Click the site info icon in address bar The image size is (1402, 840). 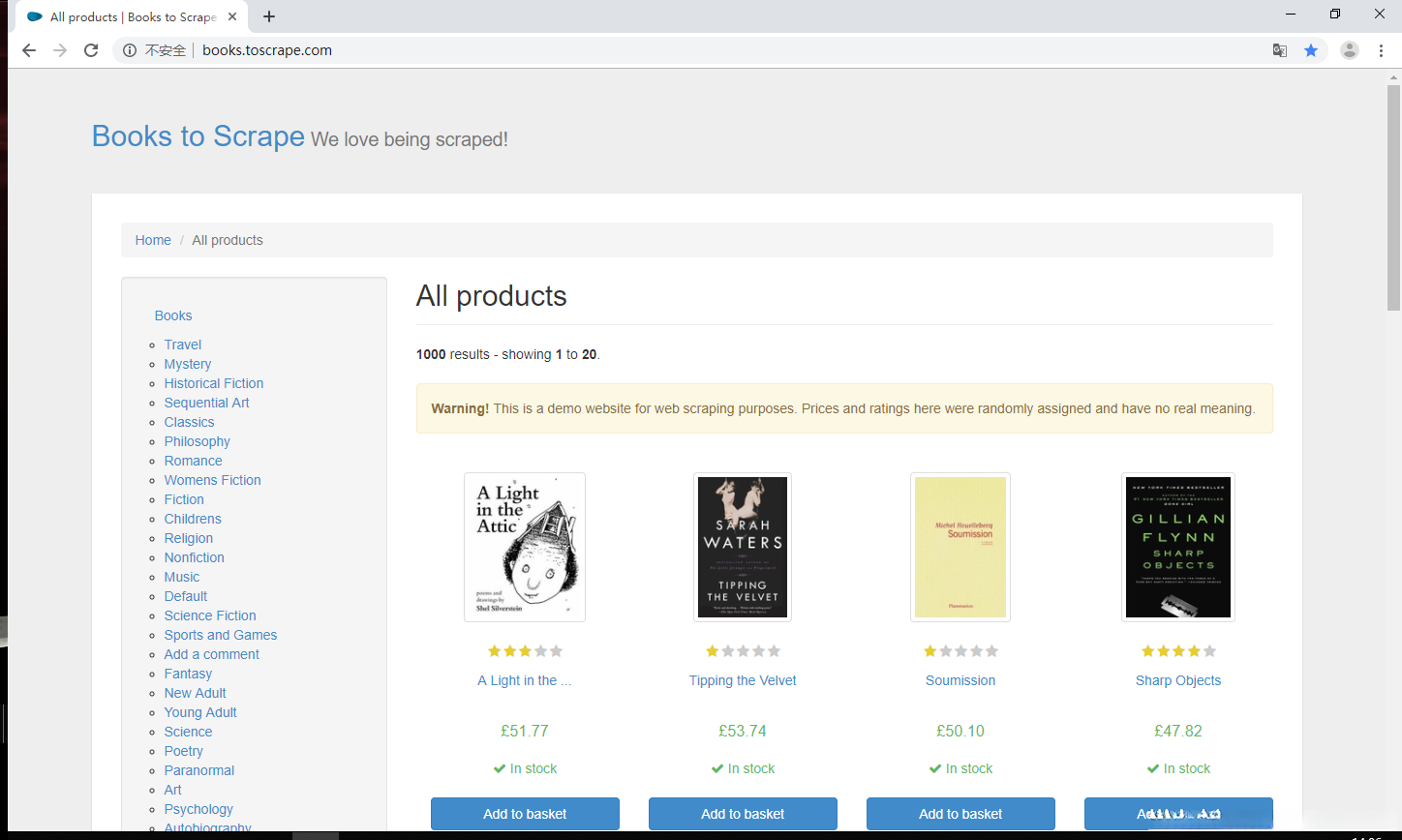[130, 50]
